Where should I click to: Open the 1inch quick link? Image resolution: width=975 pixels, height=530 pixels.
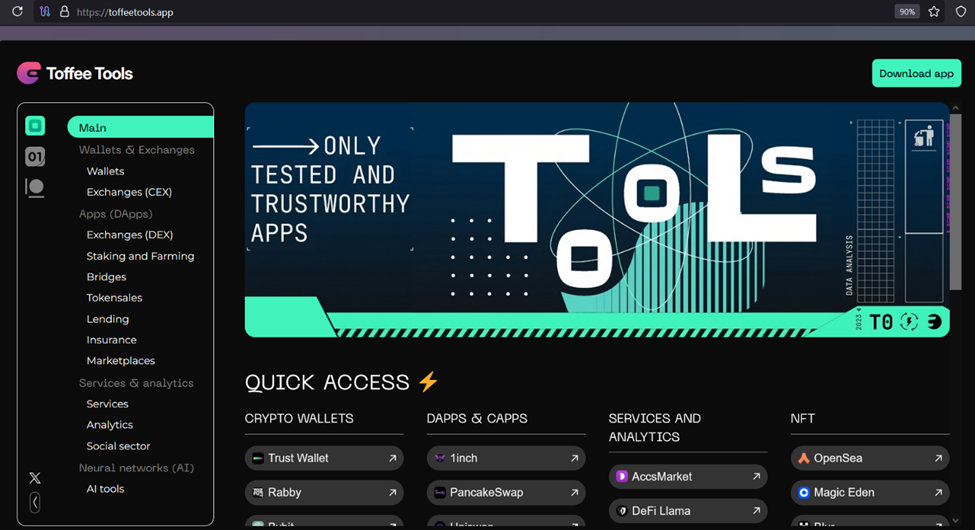[506, 458]
